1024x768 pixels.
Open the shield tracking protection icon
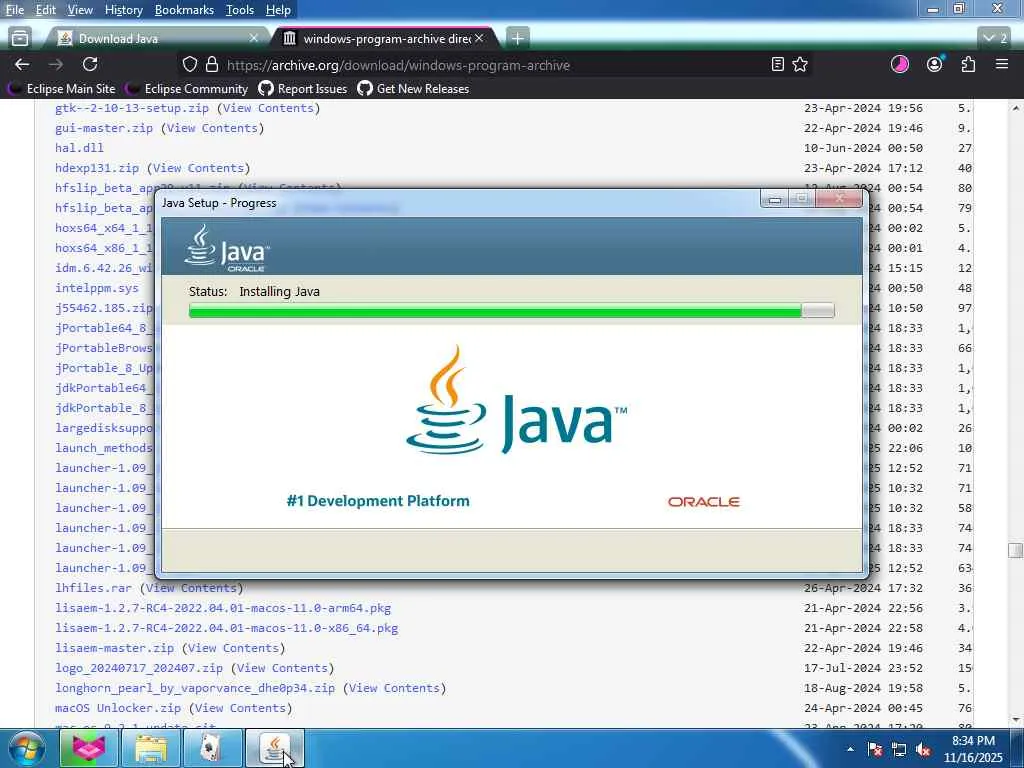coord(189,64)
